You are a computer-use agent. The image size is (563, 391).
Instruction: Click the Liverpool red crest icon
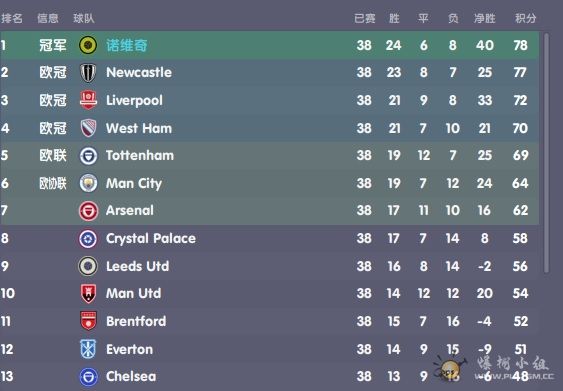coord(88,101)
